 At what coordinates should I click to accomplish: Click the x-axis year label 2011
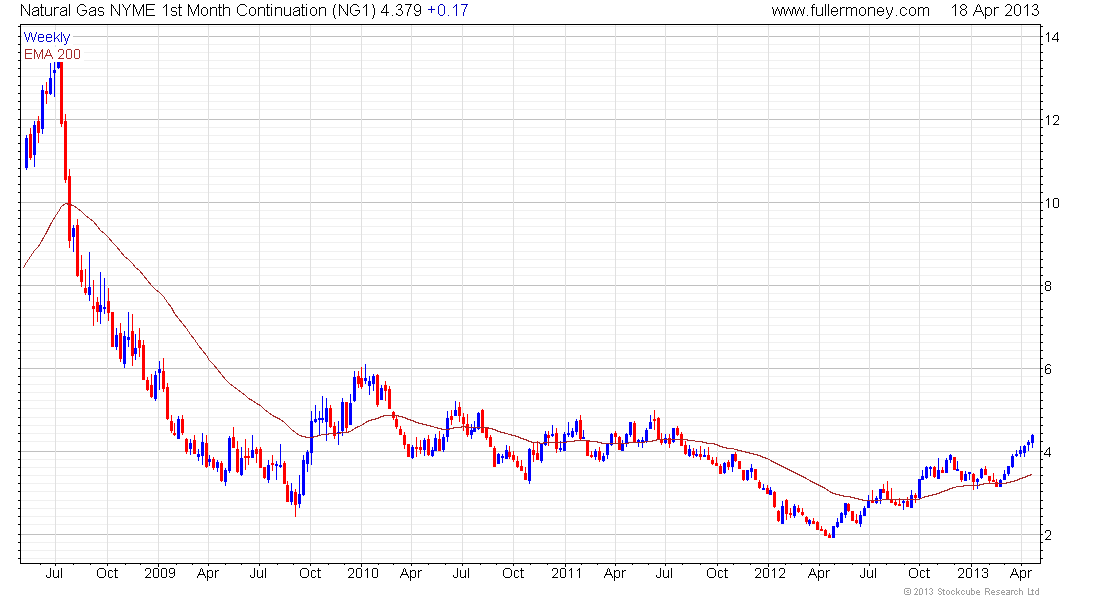pyautogui.click(x=566, y=573)
